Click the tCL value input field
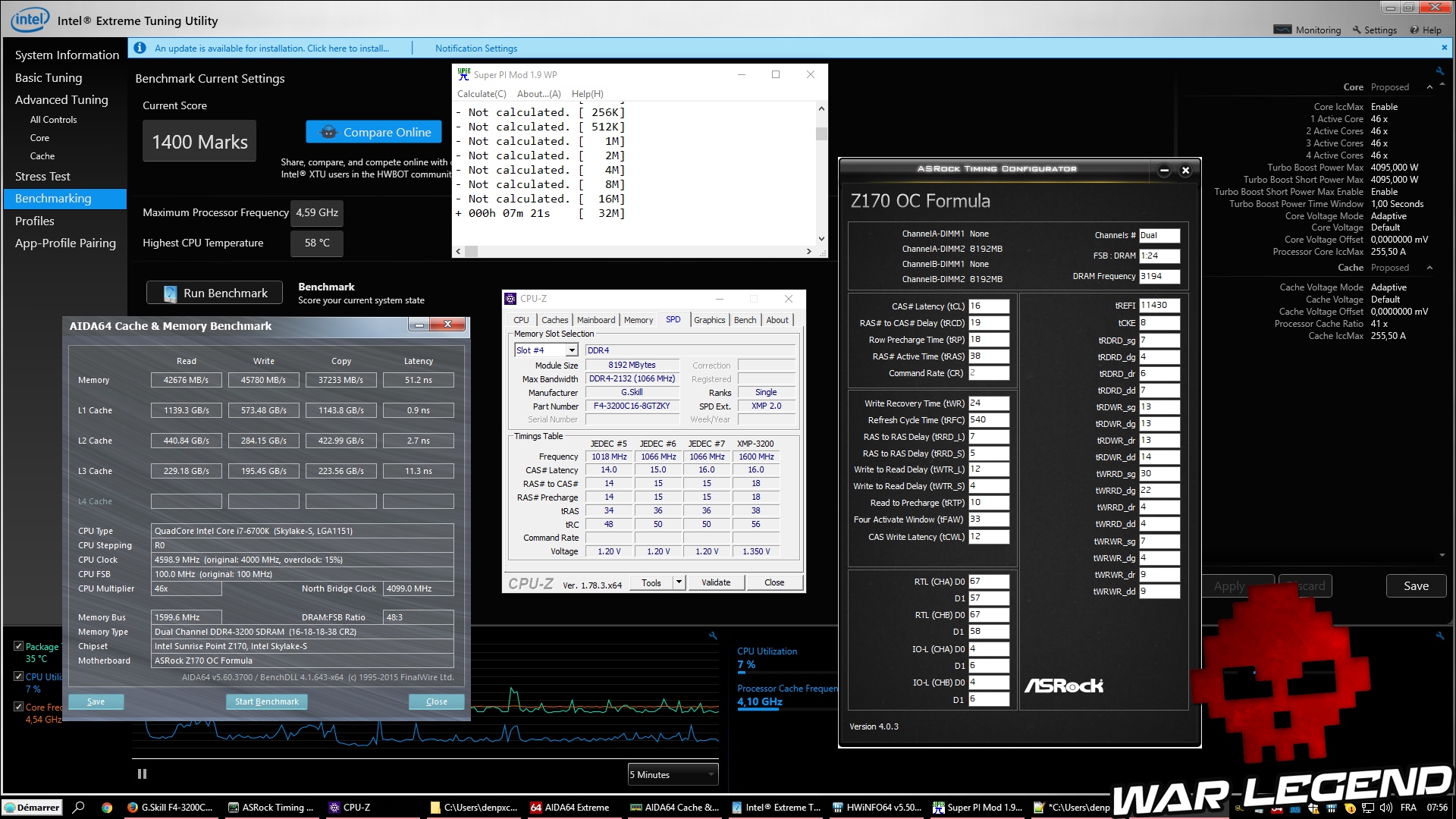 click(988, 306)
